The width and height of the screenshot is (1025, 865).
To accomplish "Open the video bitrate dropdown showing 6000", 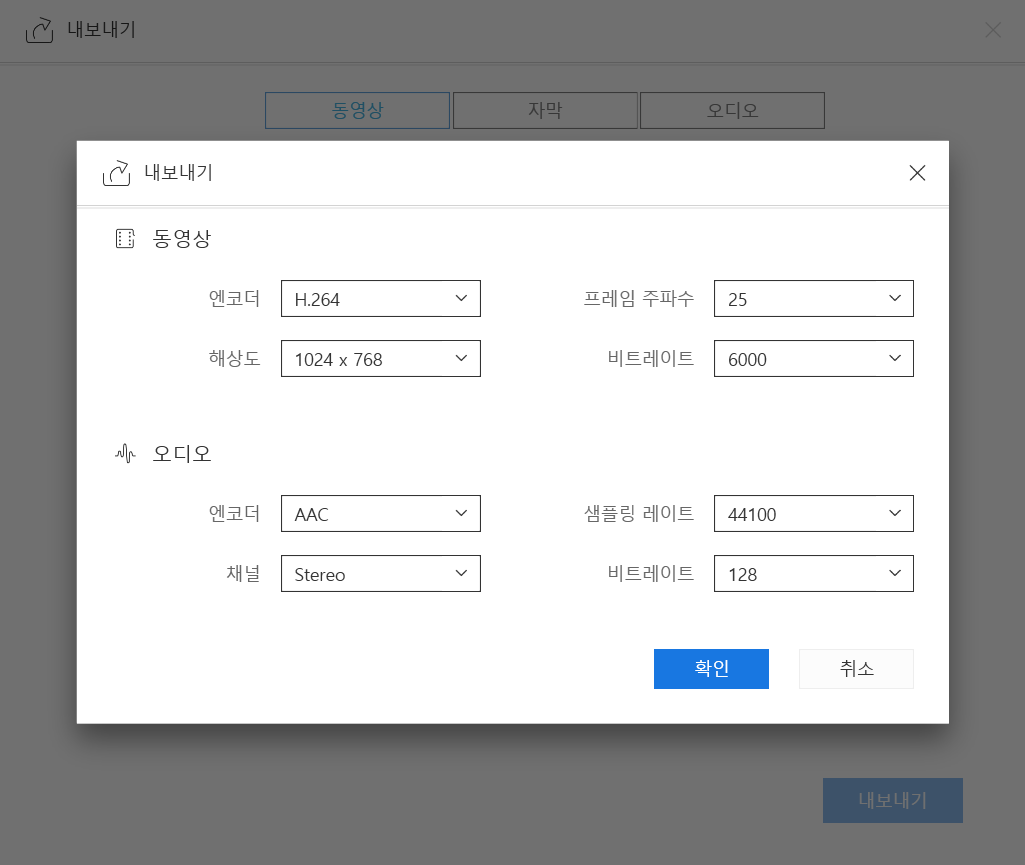I will pos(813,358).
